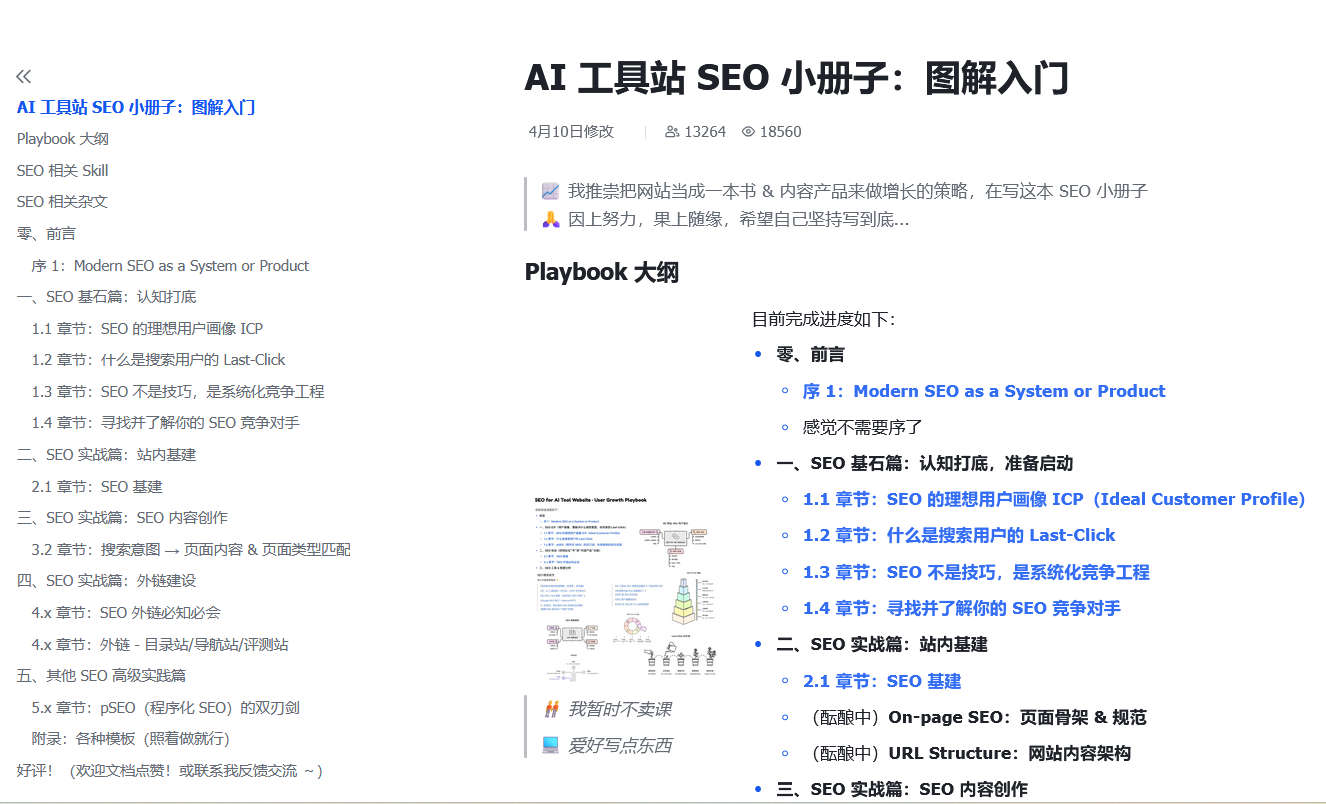The height and width of the screenshot is (804, 1326).
Task: Open SEO 相关杂文 in the outline
Action: (x=62, y=202)
